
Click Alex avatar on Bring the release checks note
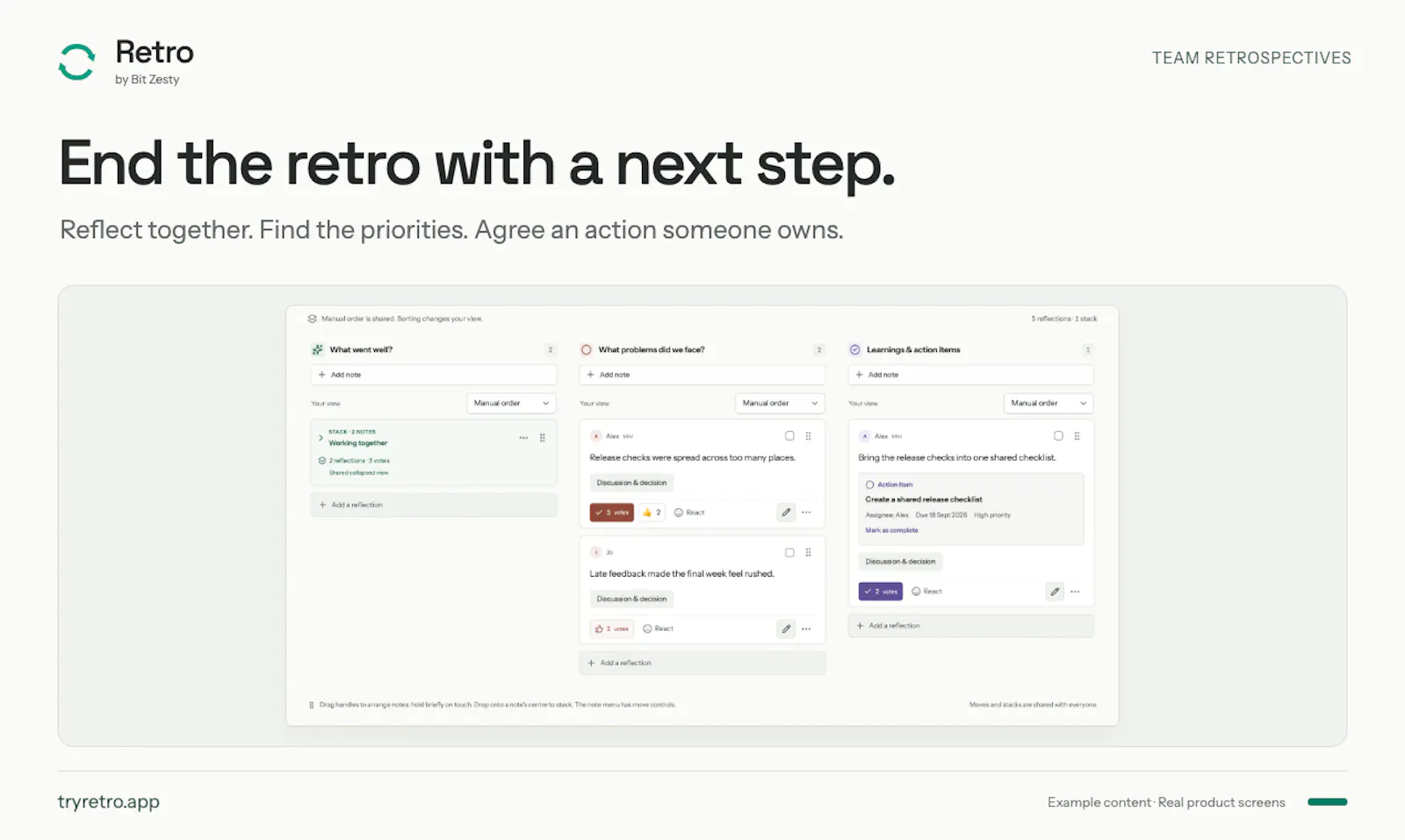click(865, 436)
